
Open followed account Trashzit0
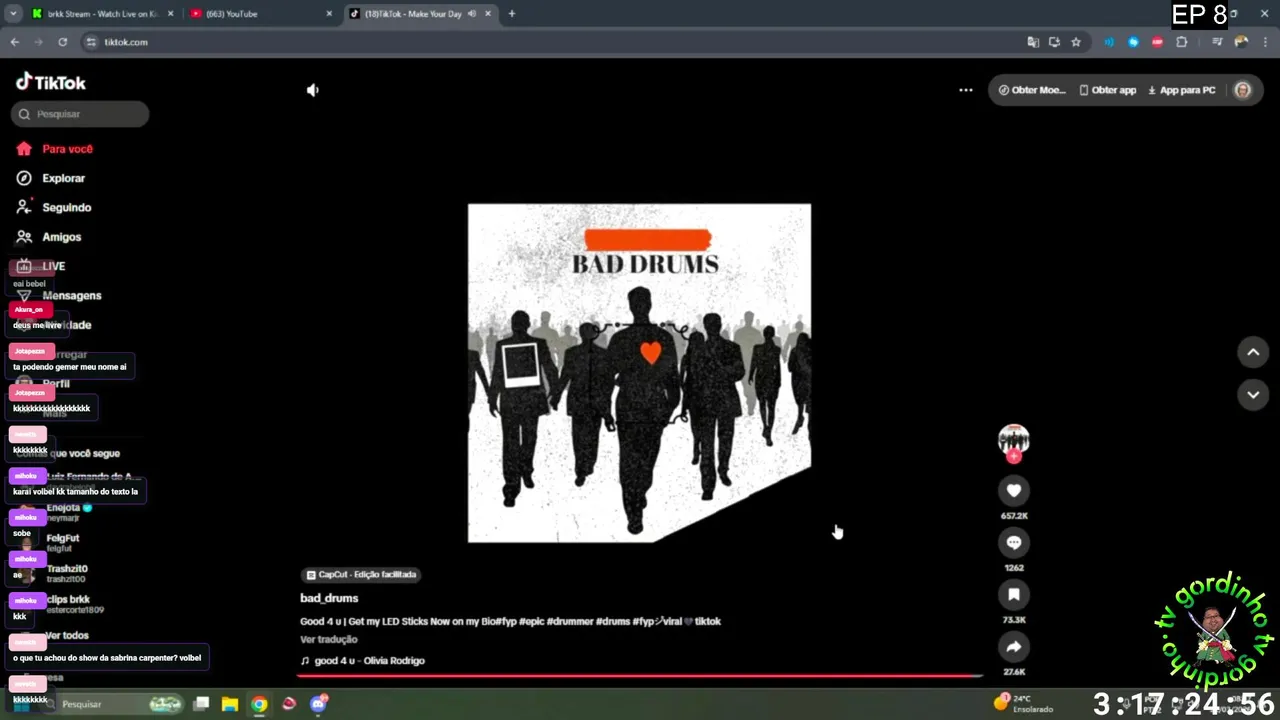(66, 573)
